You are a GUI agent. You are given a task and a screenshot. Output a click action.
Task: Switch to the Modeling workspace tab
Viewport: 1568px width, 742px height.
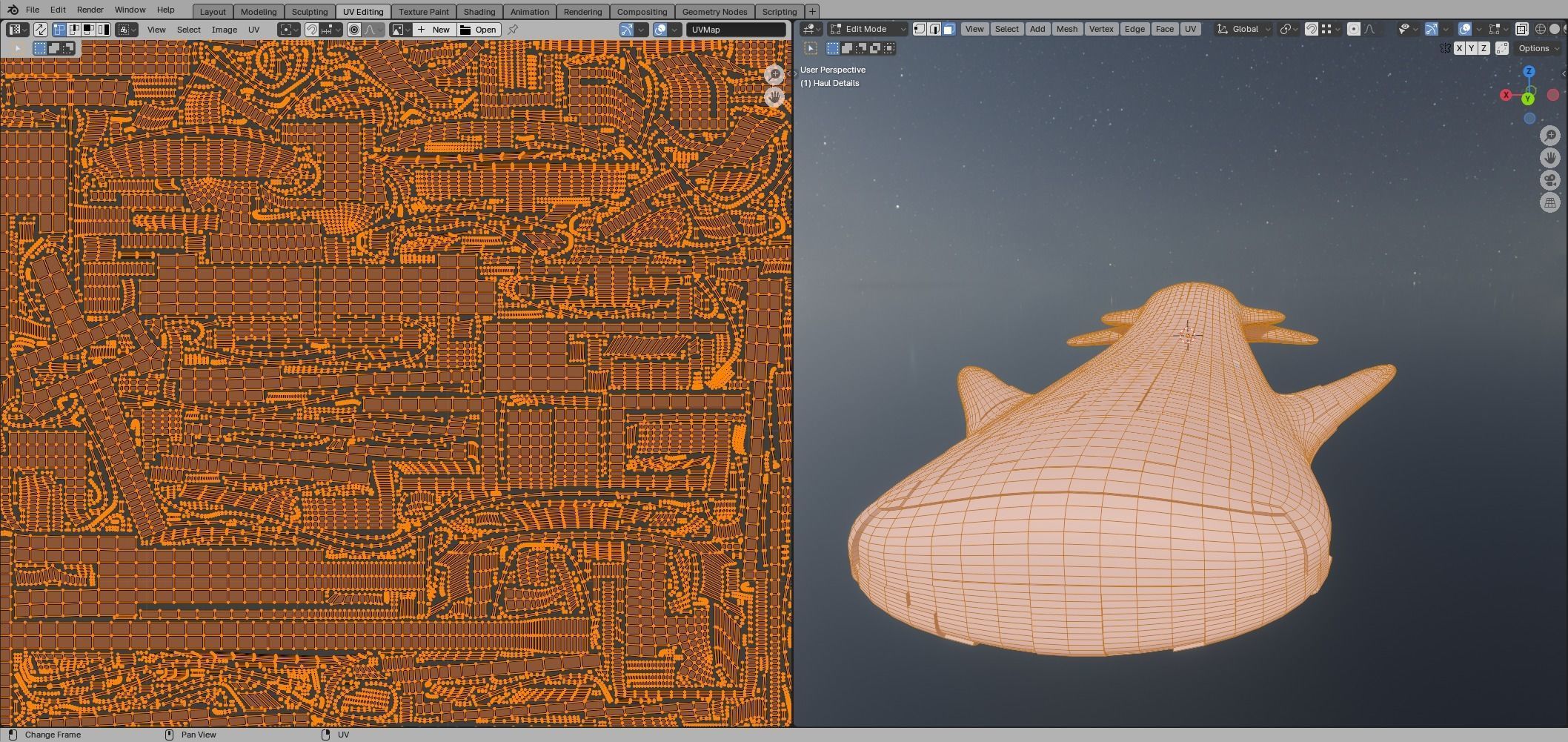pyautogui.click(x=259, y=12)
